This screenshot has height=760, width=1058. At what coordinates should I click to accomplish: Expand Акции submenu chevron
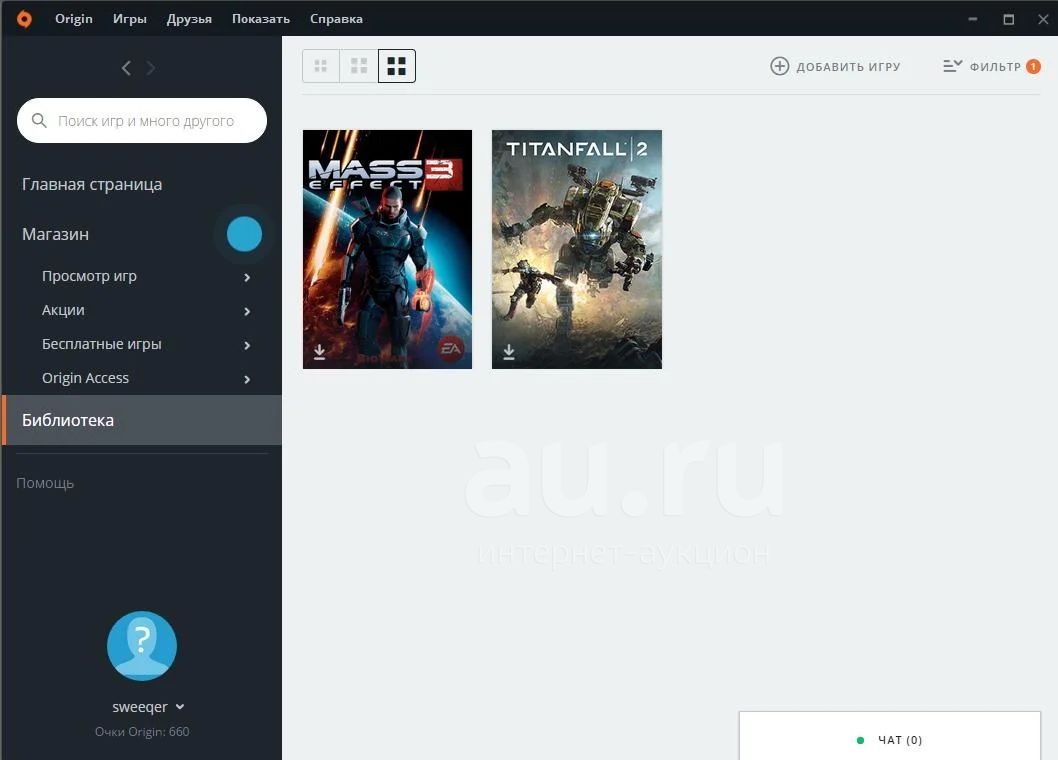[x=247, y=311]
